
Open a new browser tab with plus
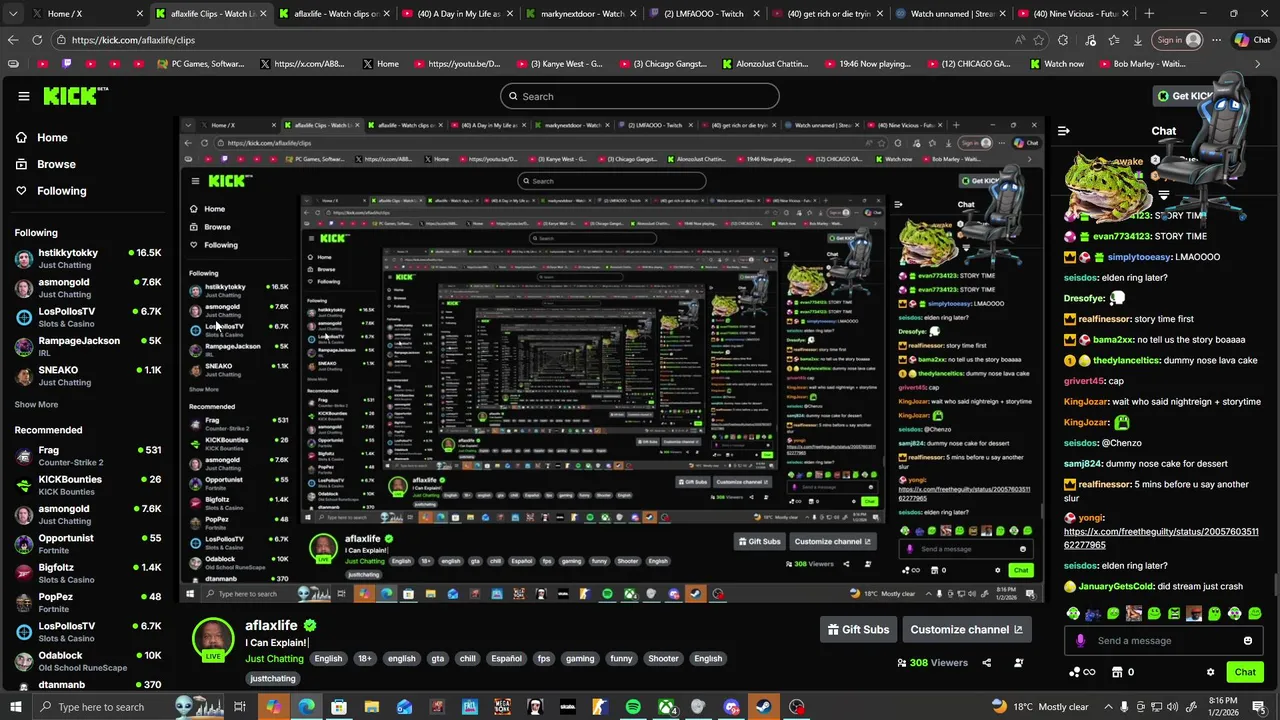(1149, 14)
